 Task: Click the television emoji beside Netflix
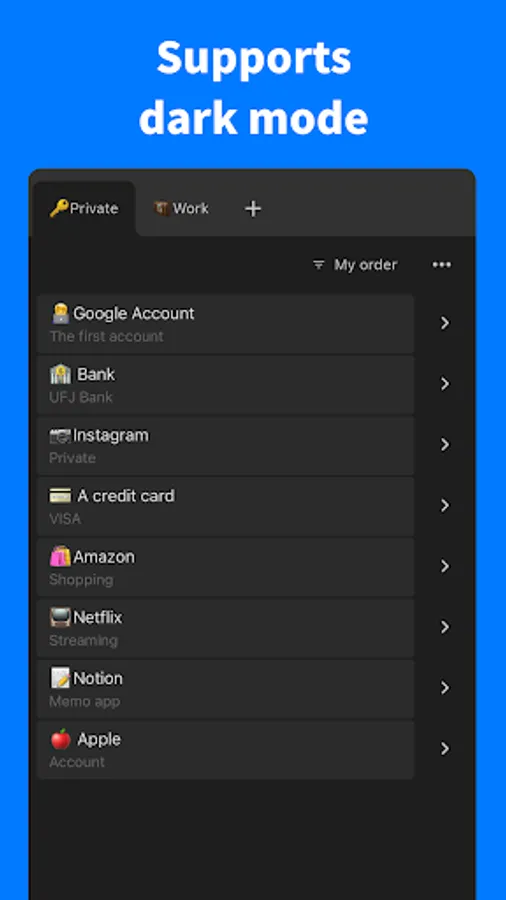tap(60, 618)
